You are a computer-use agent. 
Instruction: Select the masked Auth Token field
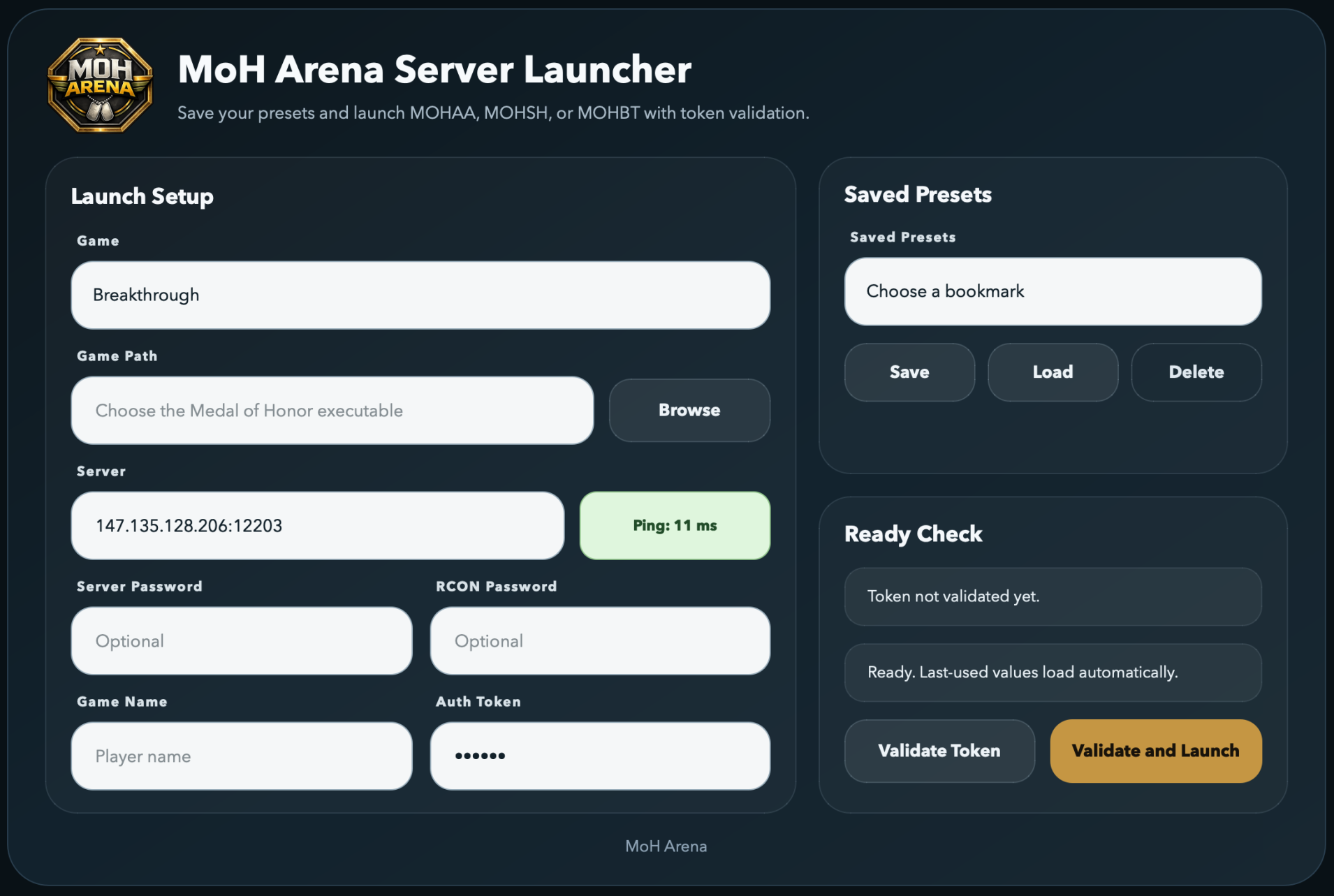click(600, 756)
